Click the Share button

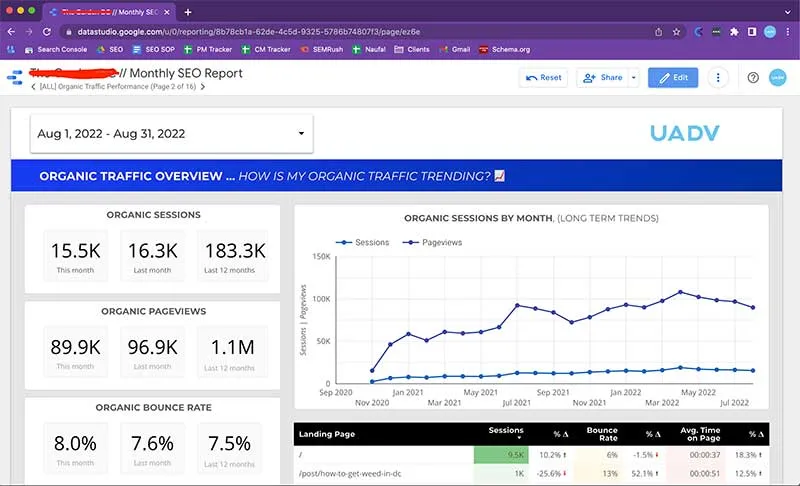click(x=602, y=77)
